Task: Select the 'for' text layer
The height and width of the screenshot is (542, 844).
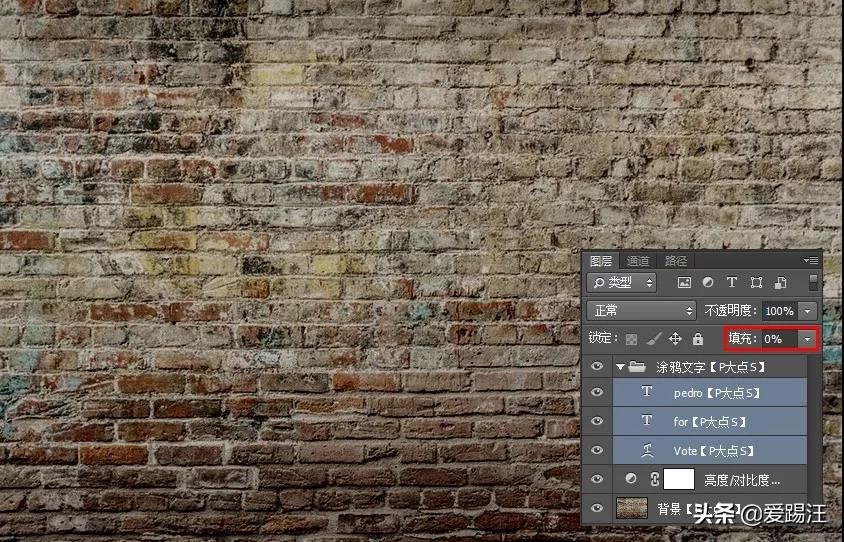Action: coord(710,422)
